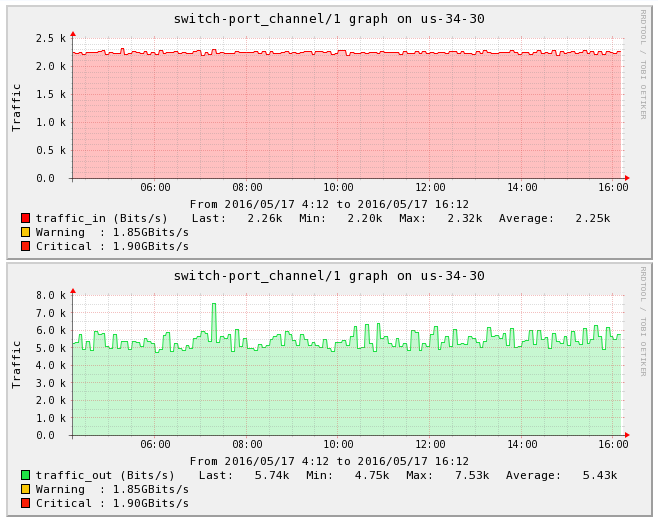Image resolution: width=658 pixels, height=519 pixels.
Task: Click the date range text under the top graph
Action: click(328, 204)
